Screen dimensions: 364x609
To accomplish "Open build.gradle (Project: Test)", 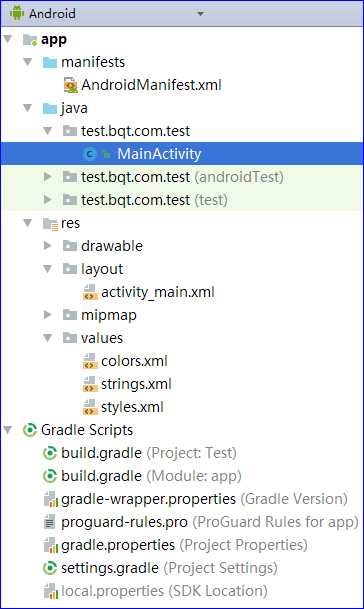I will click(x=149, y=453).
